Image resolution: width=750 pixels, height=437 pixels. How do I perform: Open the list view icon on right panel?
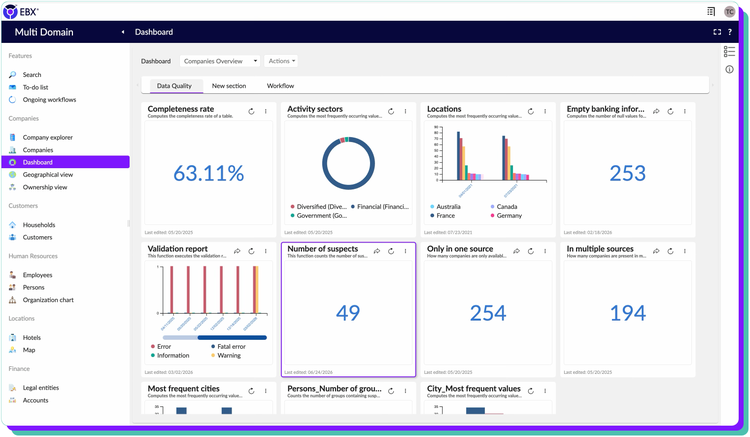(x=729, y=52)
